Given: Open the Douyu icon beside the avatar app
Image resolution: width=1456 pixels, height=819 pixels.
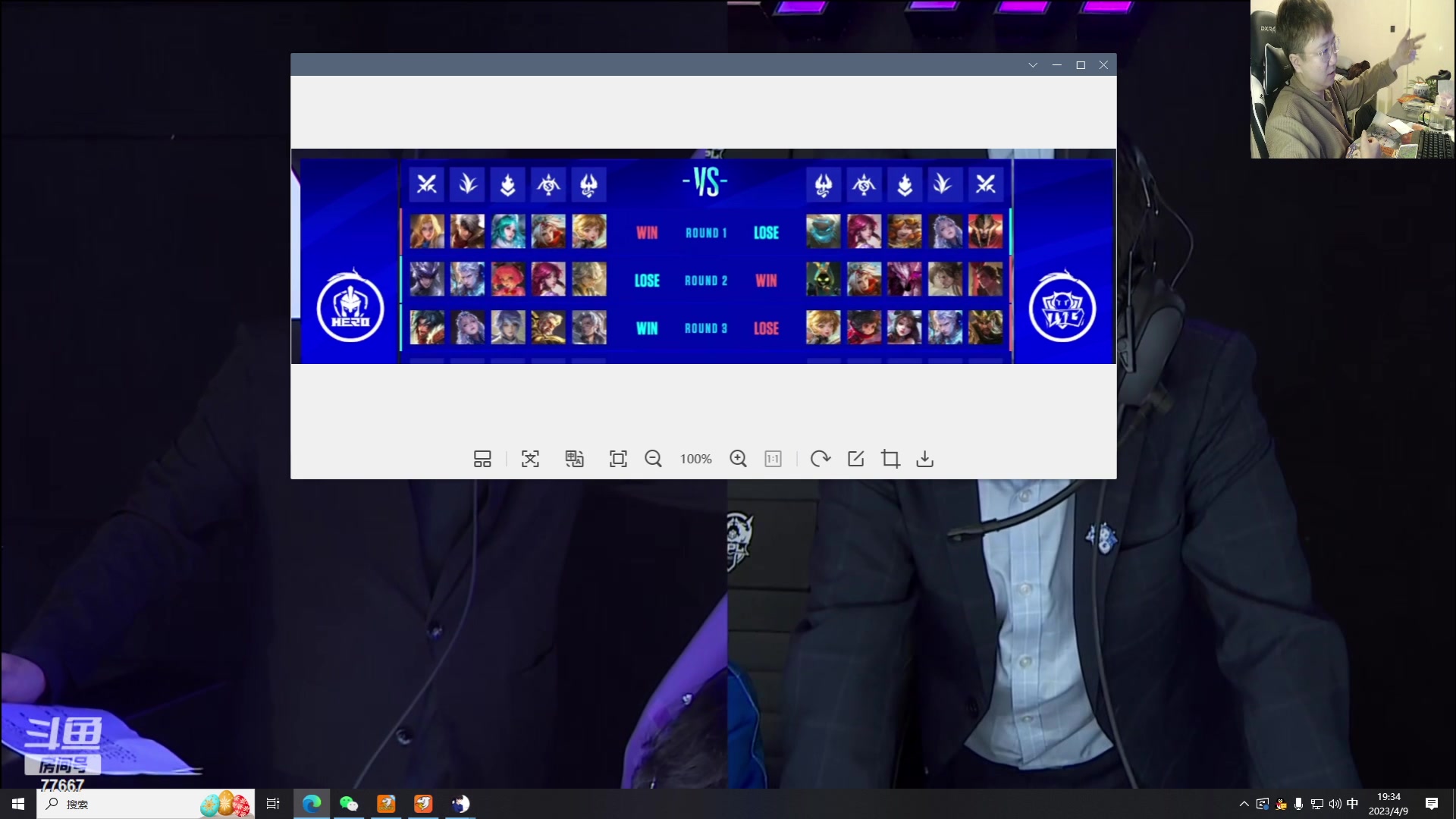Looking at the screenshot, I should [x=423, y=804].
